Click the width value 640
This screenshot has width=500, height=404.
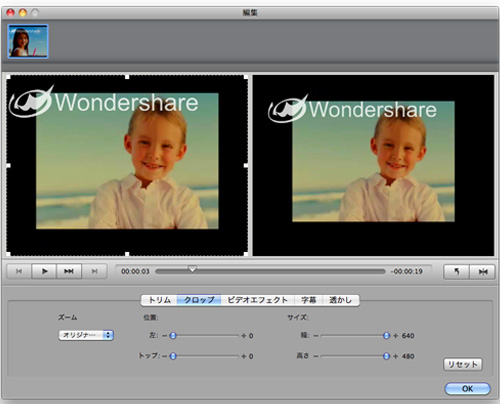tap(408, 336)
